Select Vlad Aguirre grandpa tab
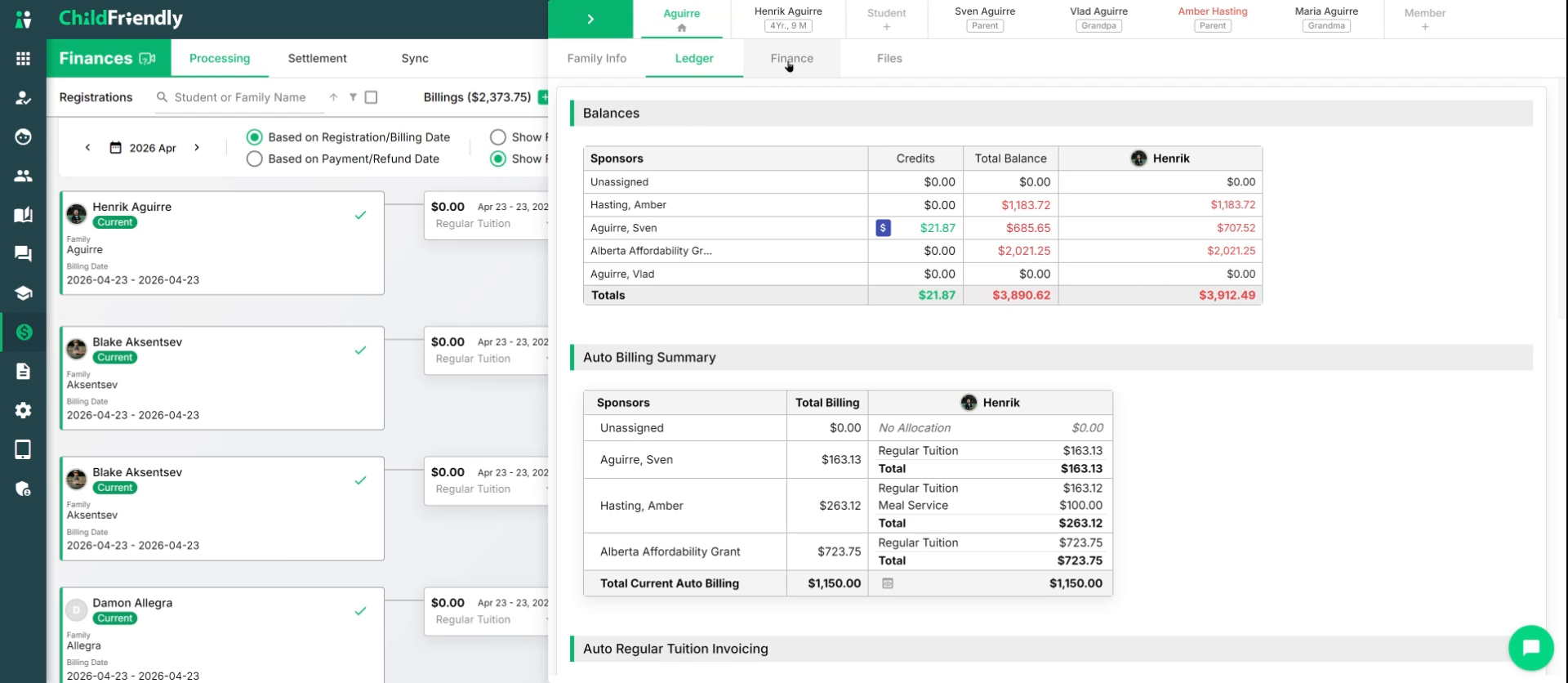1568x683 pixels. [x=1098, y=19]
